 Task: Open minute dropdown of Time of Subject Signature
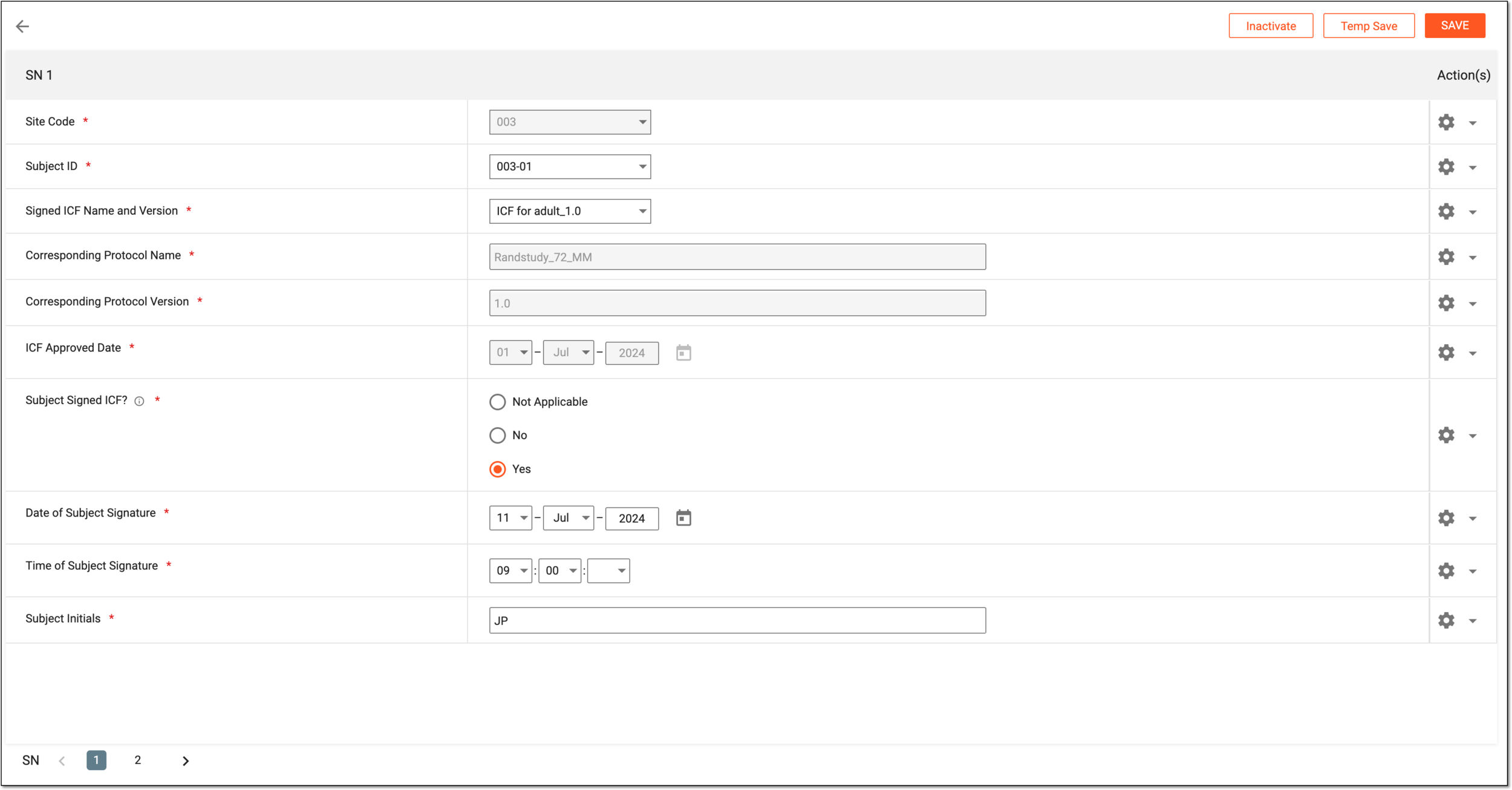point(559,571)
